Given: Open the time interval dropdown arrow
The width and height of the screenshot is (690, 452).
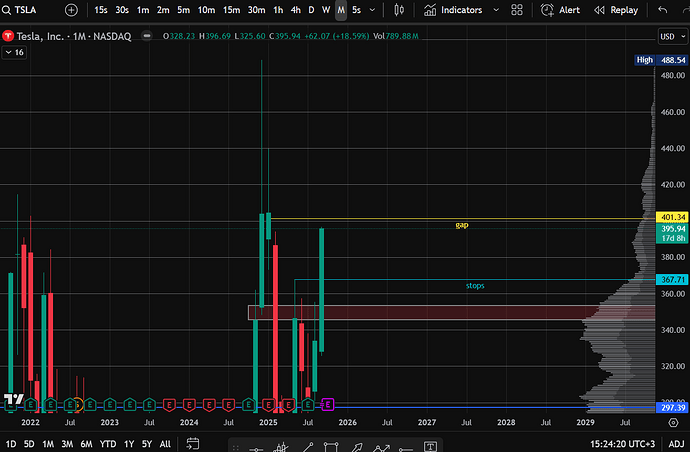Looking at the screenshot, I should 374,10.
